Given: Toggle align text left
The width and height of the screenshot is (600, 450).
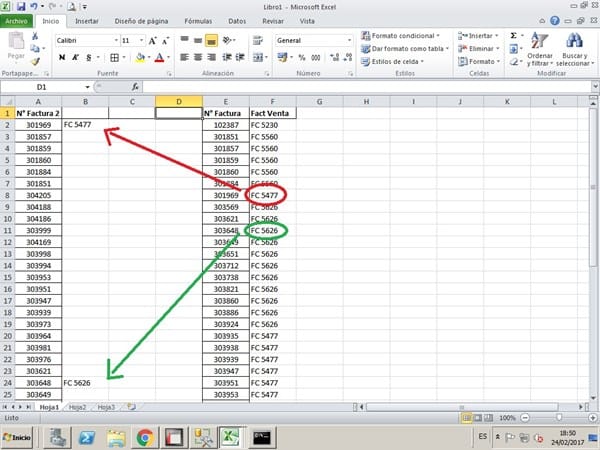Looking at the screenshot, I should [x=184, y=57].
